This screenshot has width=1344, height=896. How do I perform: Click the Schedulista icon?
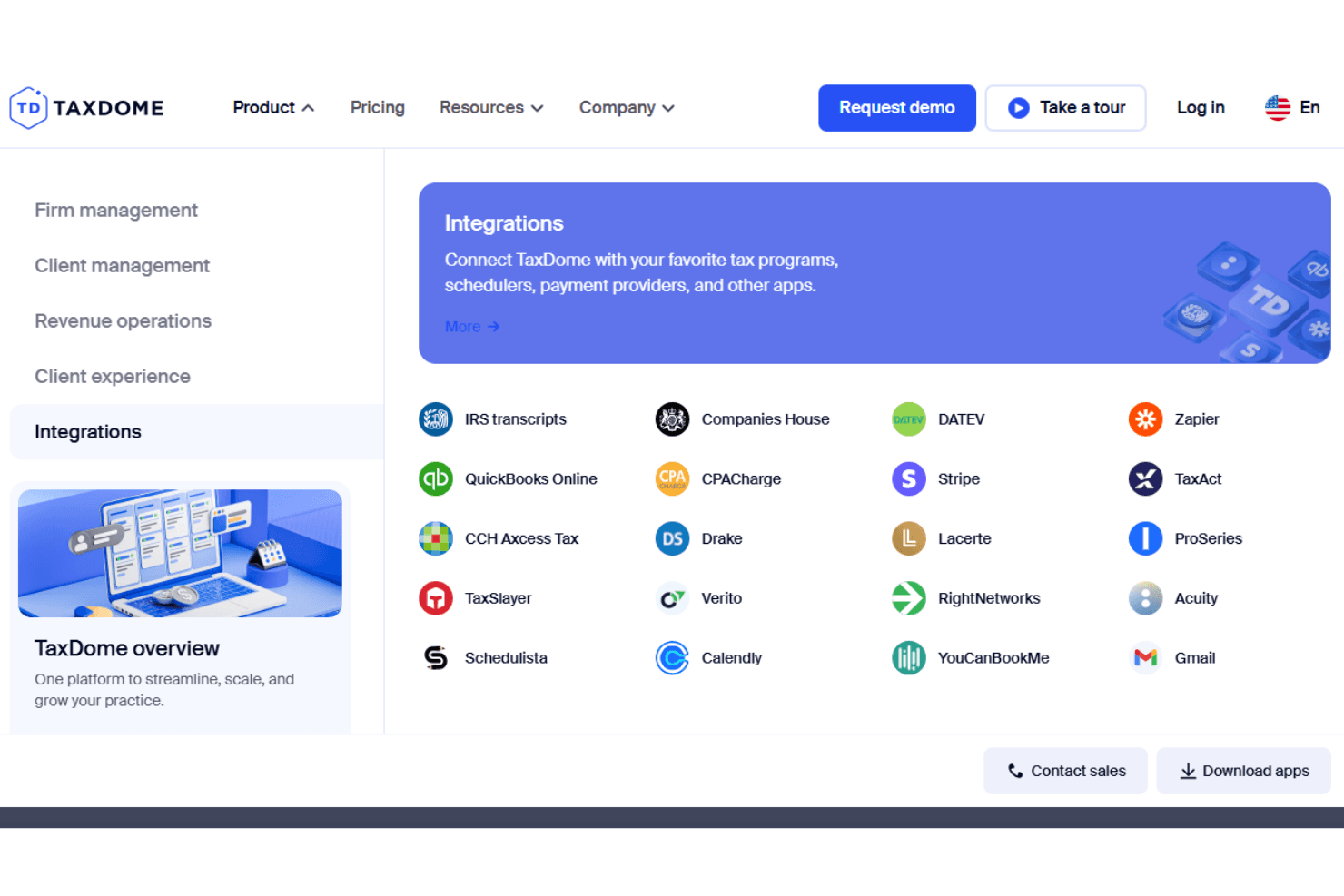coord(436,658)
